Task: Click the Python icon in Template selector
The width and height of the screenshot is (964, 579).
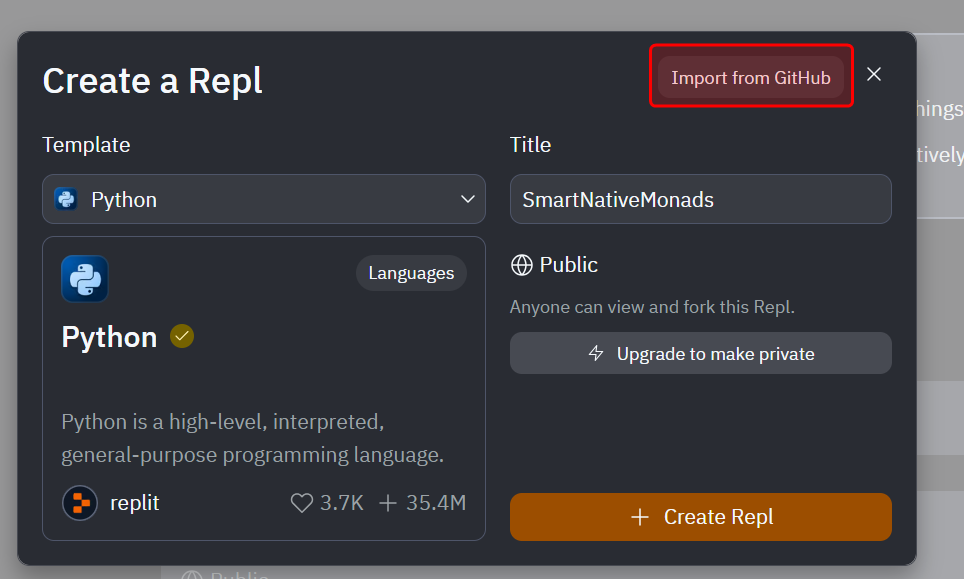Action: (x=66, y=199)
